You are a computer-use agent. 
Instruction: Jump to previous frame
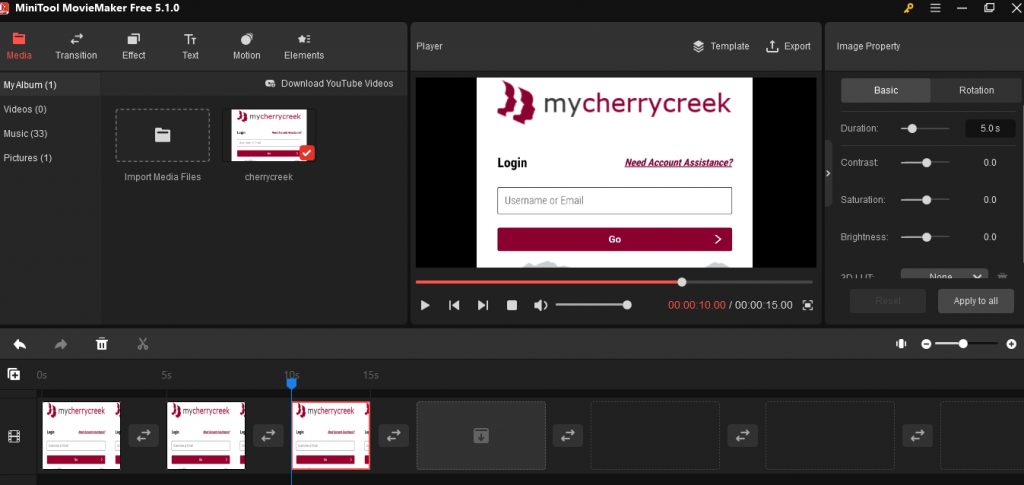[454, 305]
